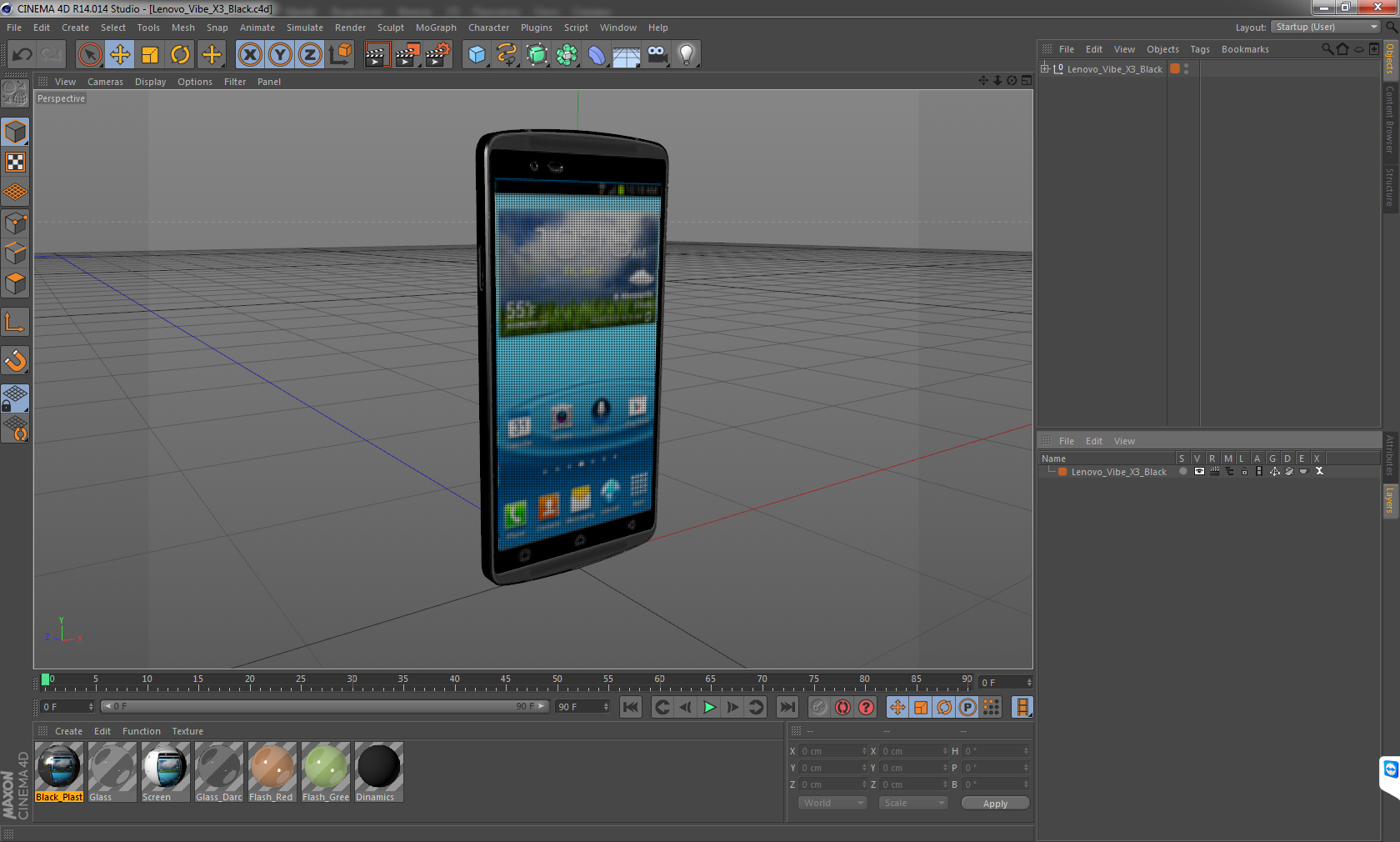The image size is (1400, 842).
Task: Add a Camera object
Action: pyautogui.click(x=657, y=55)
